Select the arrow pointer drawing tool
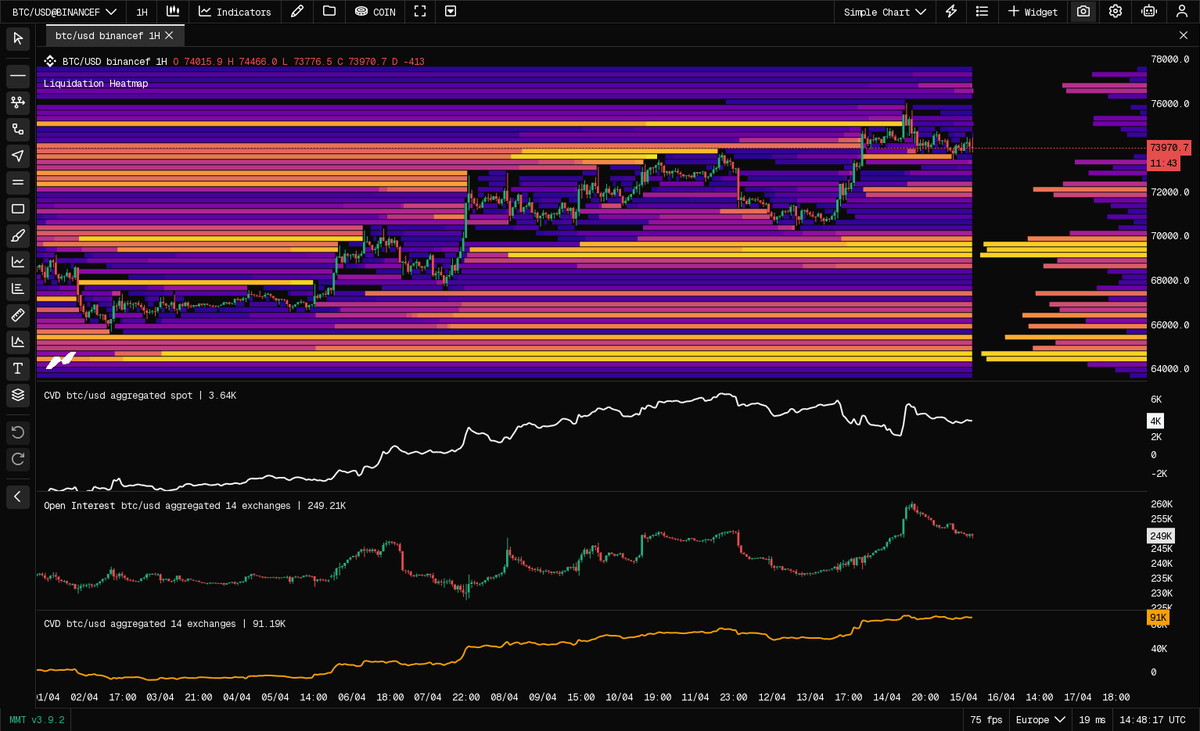 click(x=17, y=155)
